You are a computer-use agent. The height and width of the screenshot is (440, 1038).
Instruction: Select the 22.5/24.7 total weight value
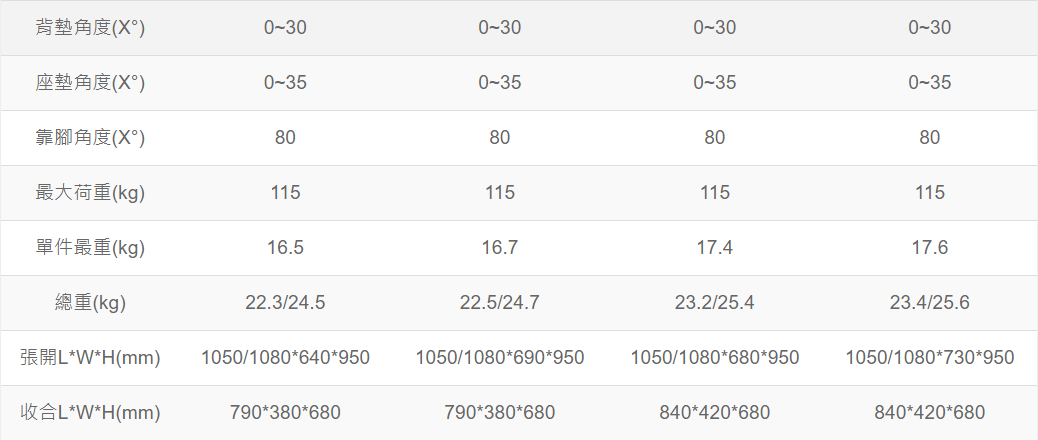(x=500, y=303)
